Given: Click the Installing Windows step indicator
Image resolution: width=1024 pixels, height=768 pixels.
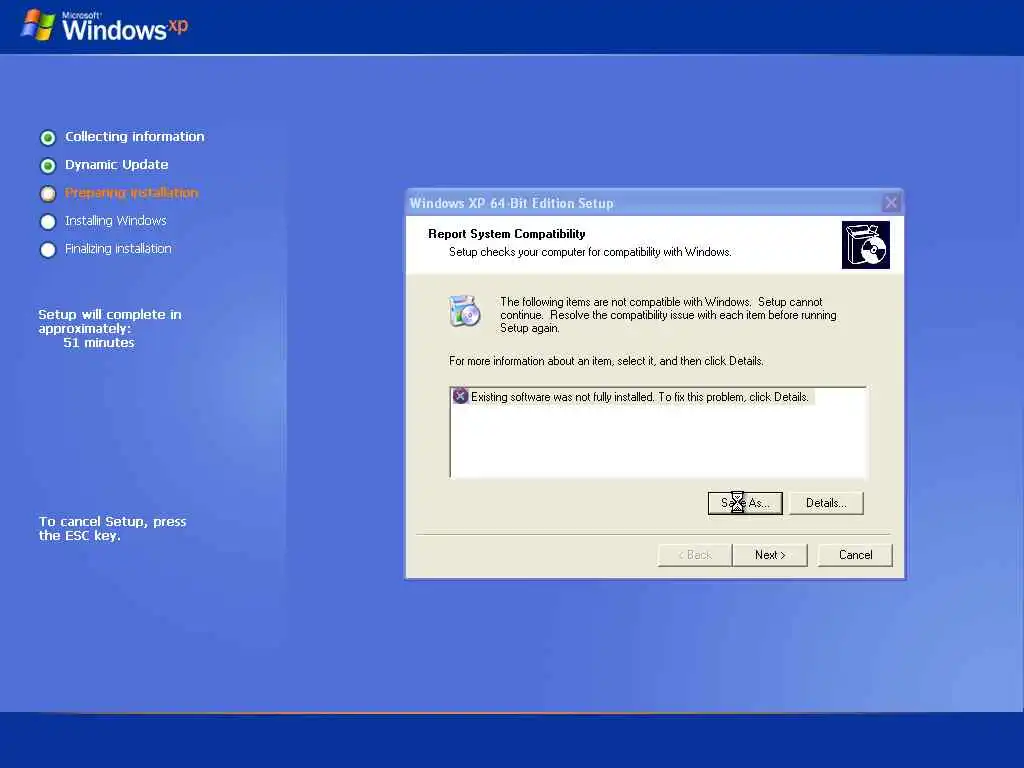Looking at the screenshot, I should (48, 222).
